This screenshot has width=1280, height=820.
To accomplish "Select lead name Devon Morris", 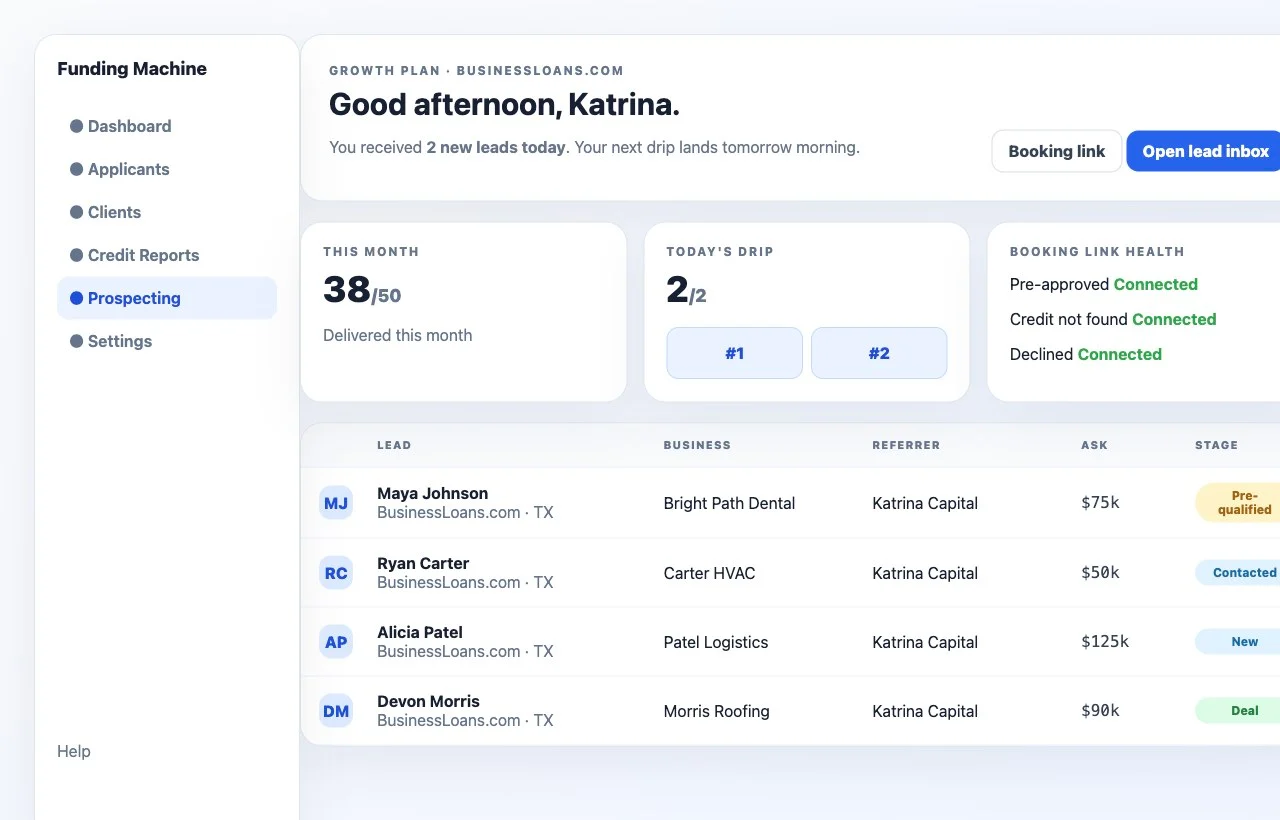I will click(428, 701).
